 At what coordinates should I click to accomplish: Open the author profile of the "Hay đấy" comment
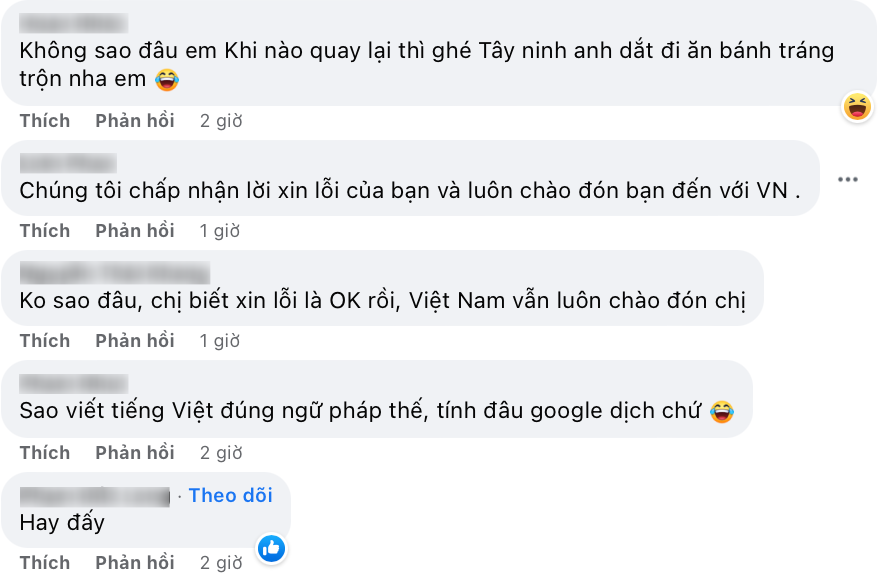(x=96, y=496)
